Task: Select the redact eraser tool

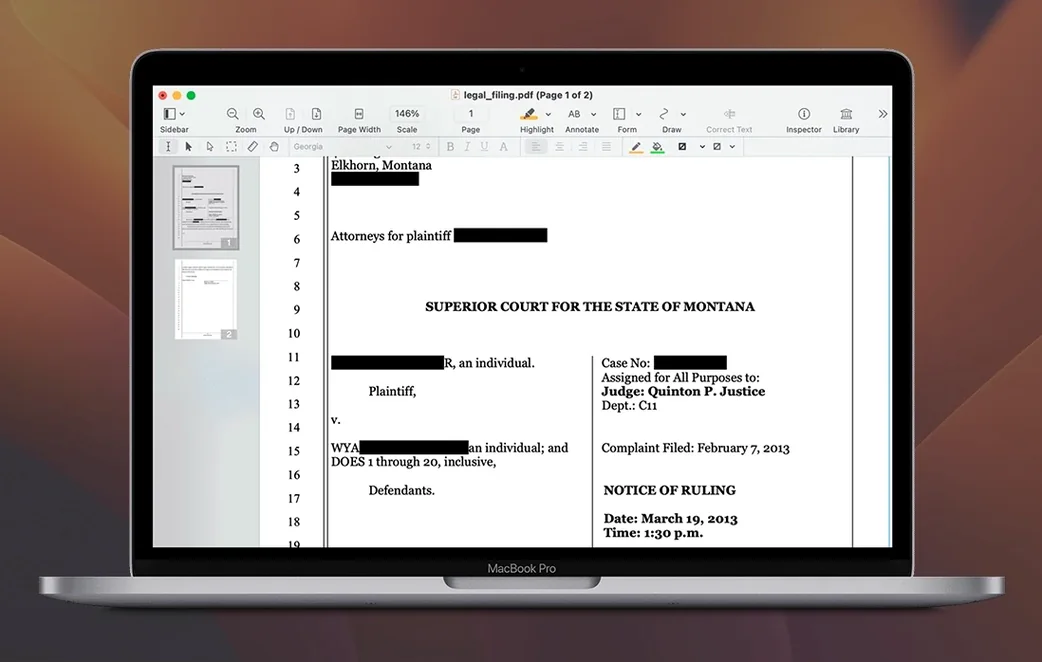Action: 253,146
